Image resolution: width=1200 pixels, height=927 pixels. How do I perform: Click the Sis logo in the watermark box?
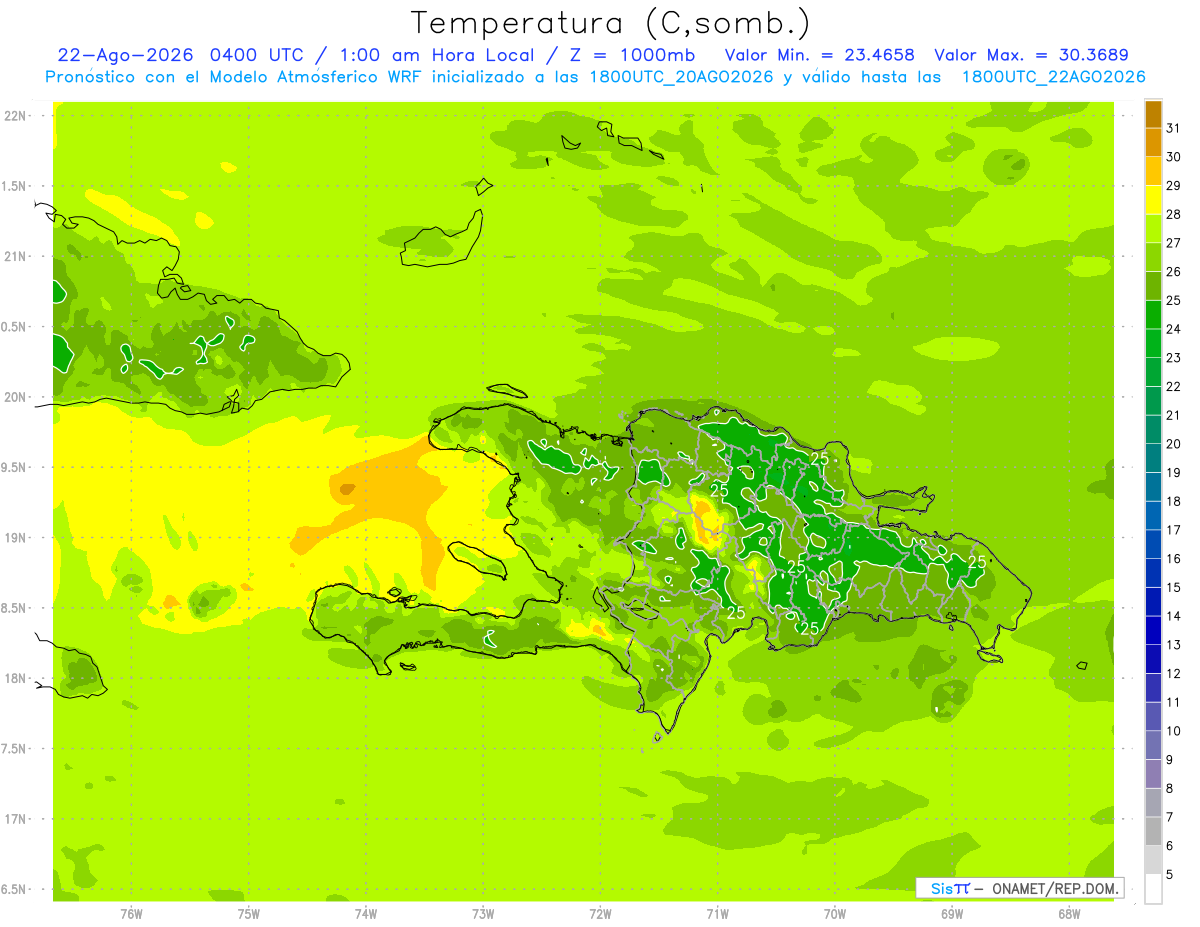pos(950,888)
